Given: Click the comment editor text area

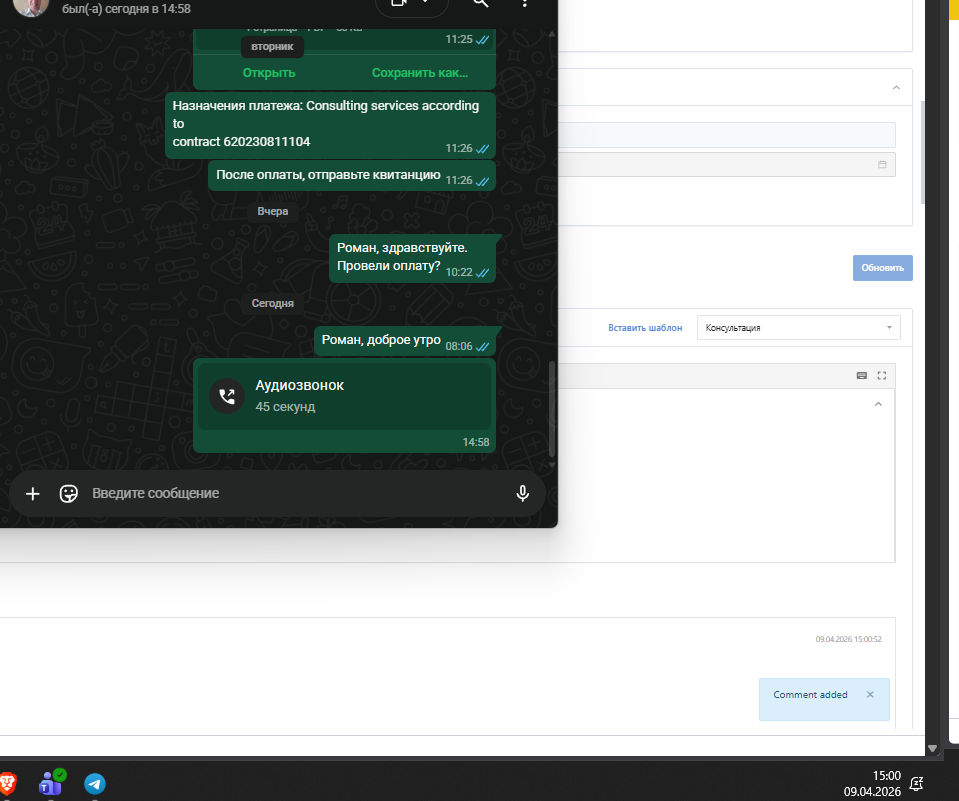Looking at the screenshot, I should [x=727, y=475].
